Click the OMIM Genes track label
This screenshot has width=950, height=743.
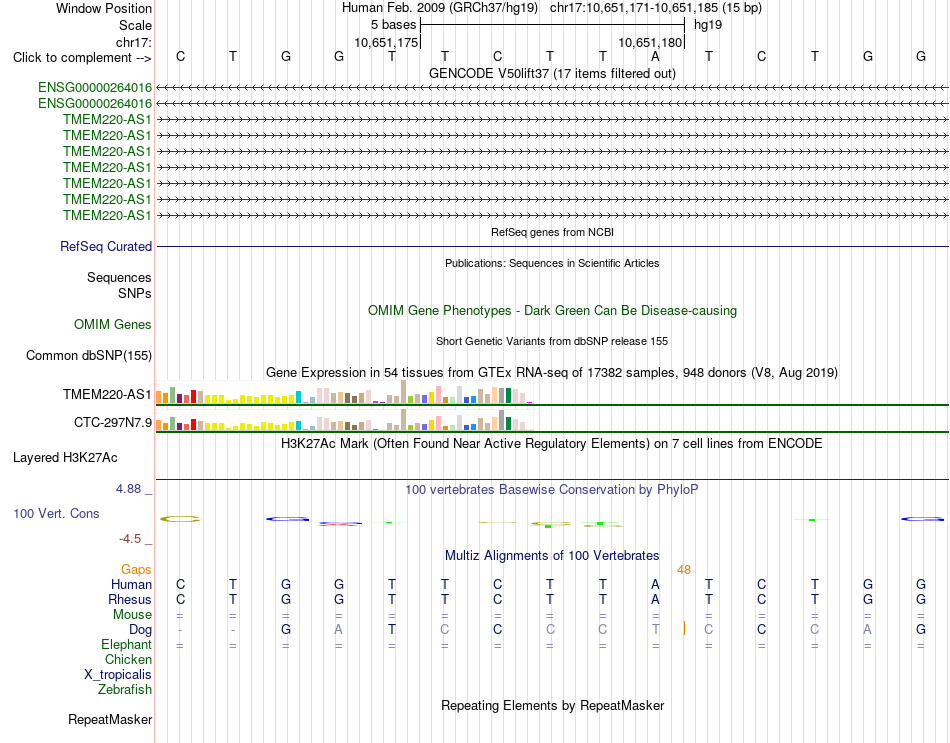point(113,324)
